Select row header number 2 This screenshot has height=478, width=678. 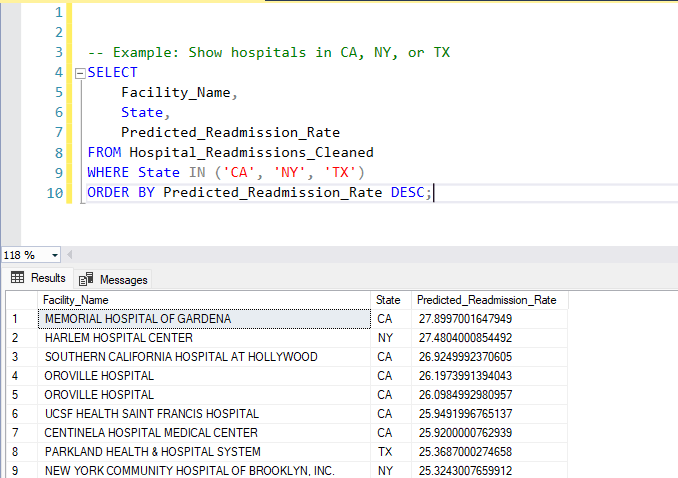point(22,338)
